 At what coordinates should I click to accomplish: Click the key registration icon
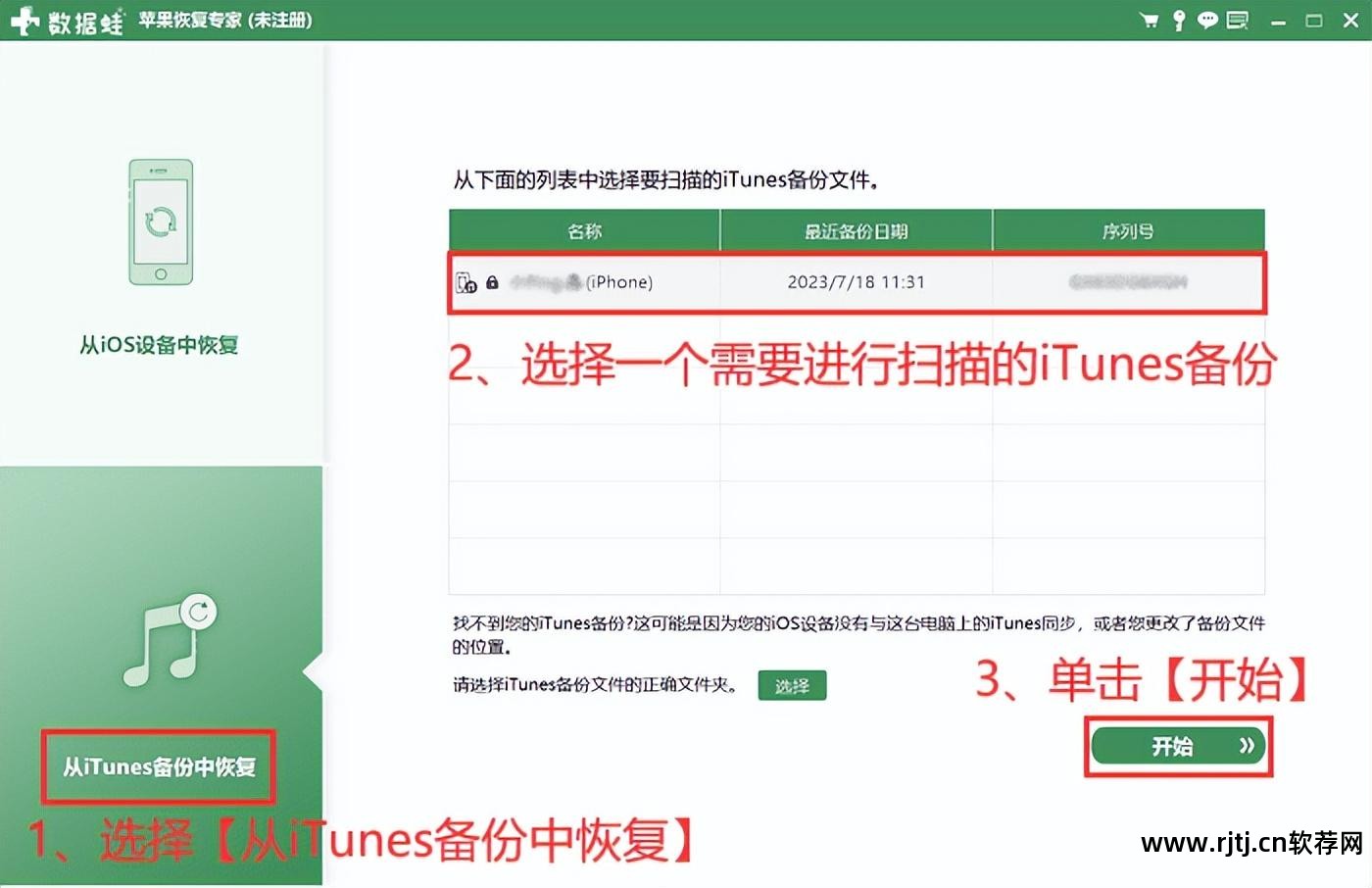pos(1179,20)
